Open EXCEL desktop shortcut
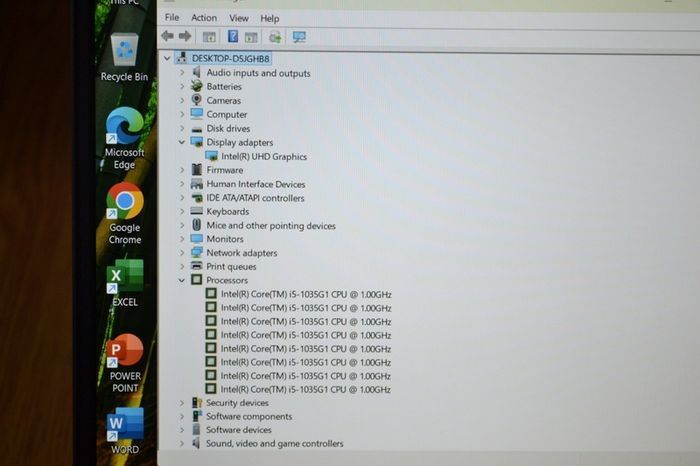Image resolution: width=700 pixels, height=466 pixels. (x=125, y=283)
